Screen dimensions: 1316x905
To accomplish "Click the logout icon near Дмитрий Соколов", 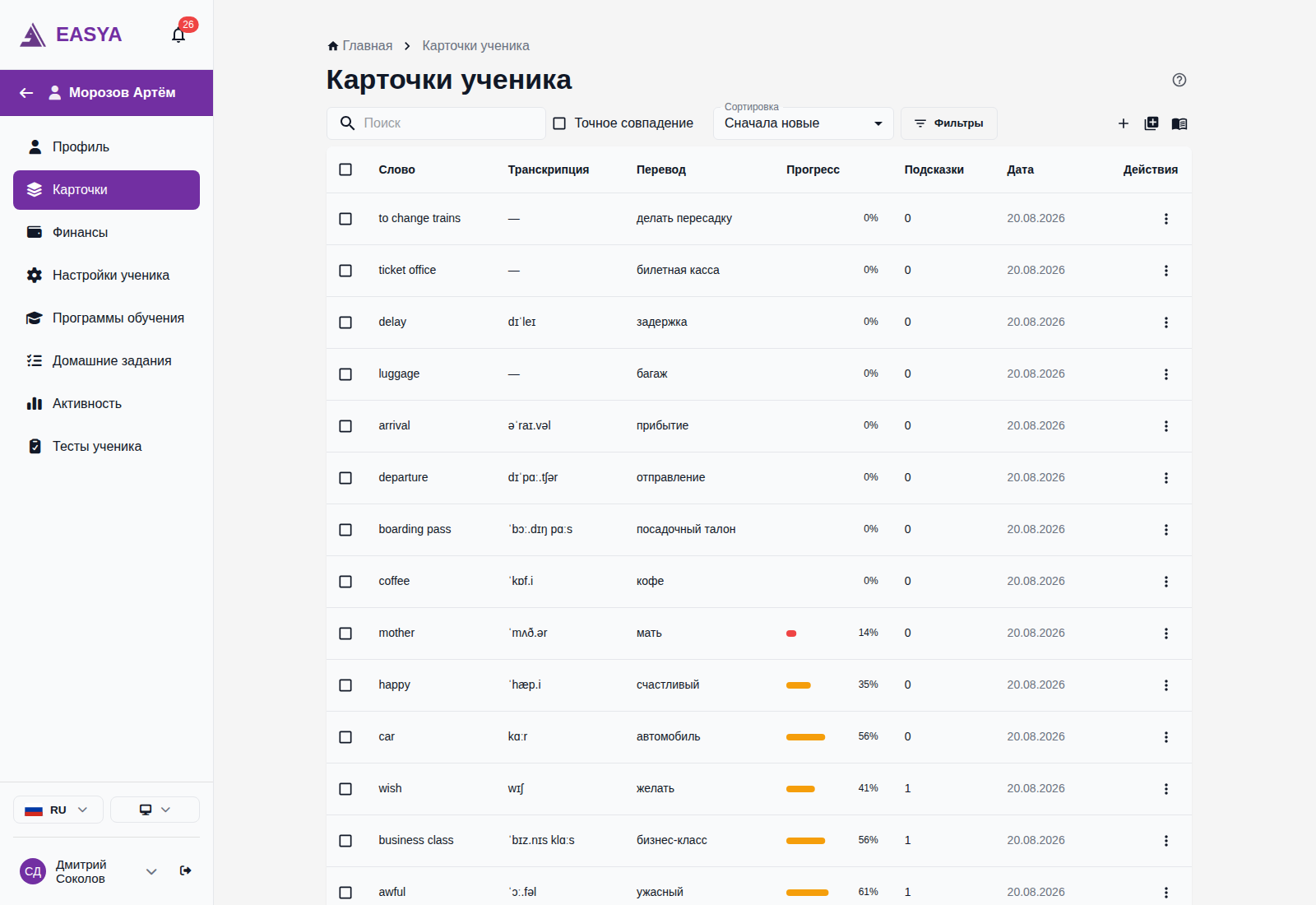I will (186, 870).
